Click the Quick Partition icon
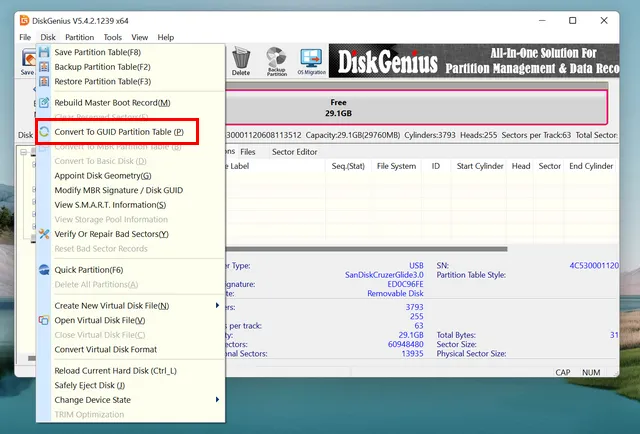The width and height of the screenshot is (640, 434). [x=44, y=269]
